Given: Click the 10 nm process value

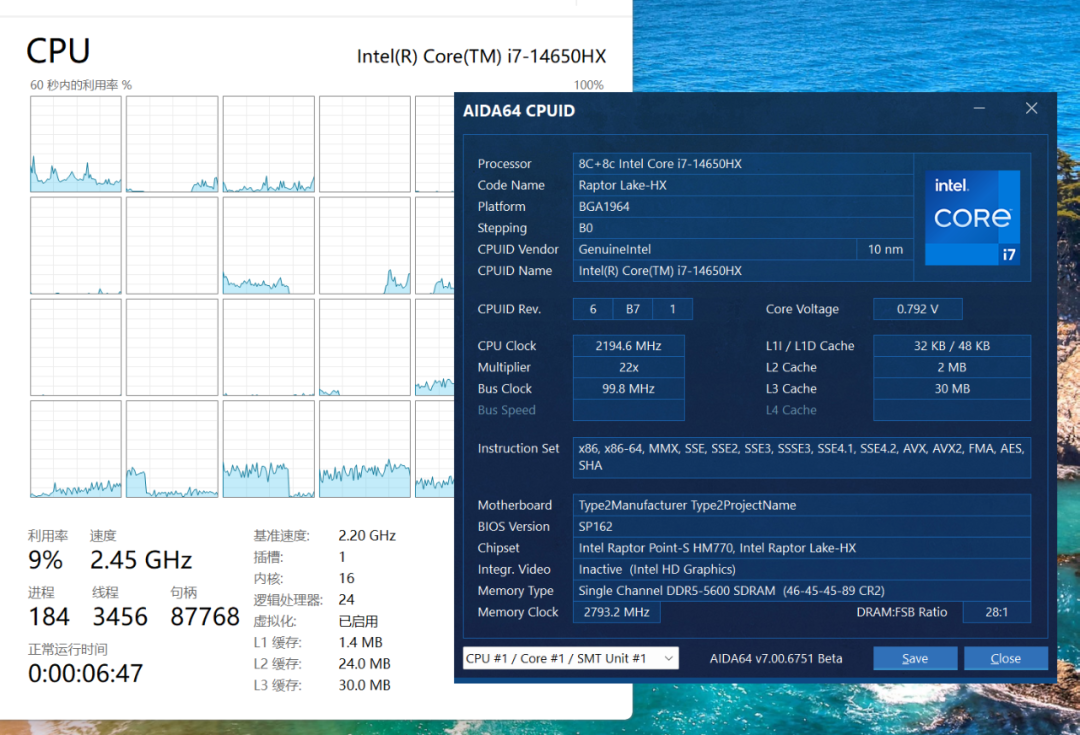Looking at the screenshot, I should pos(885,249).
